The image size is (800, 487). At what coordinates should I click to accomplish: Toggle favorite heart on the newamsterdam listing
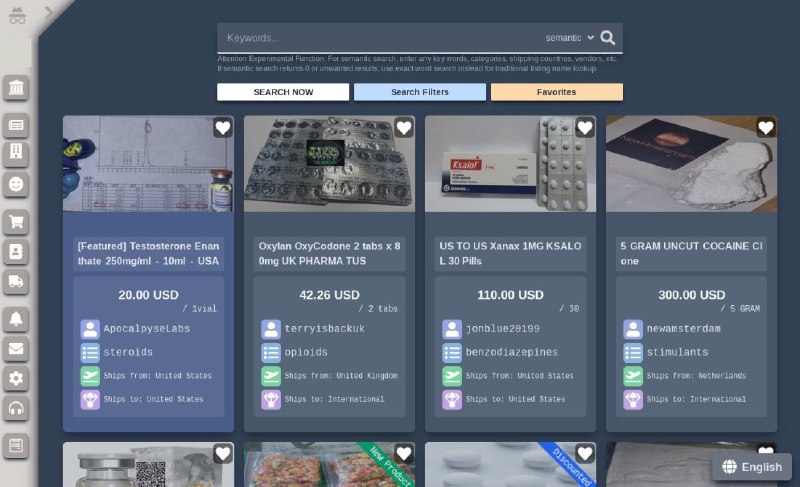[766, 128]
